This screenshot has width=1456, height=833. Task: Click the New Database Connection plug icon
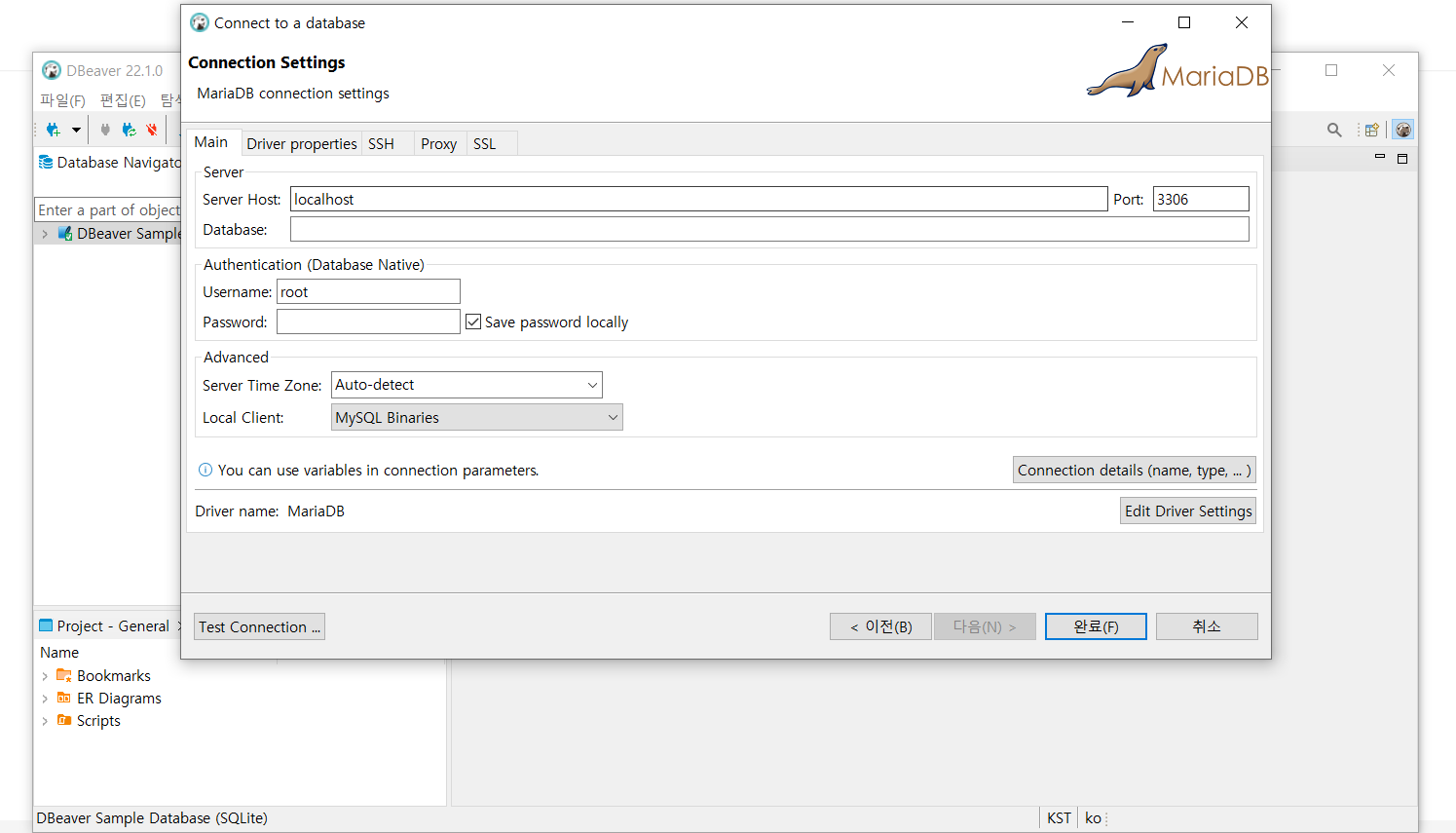pyautogui.click(x=54, y=130)
